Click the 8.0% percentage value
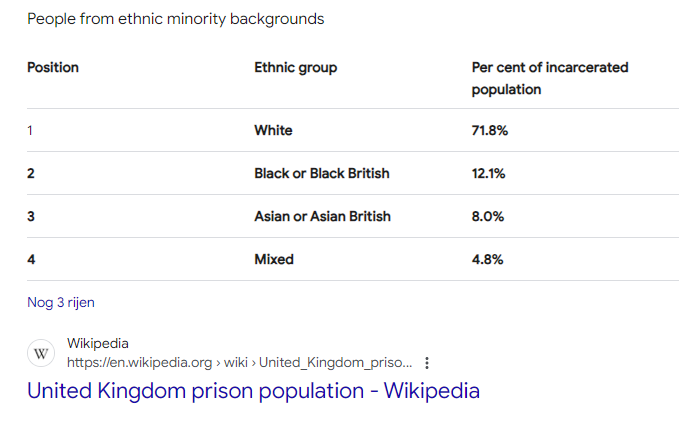The image size is (691, 423). pos(488,216)
